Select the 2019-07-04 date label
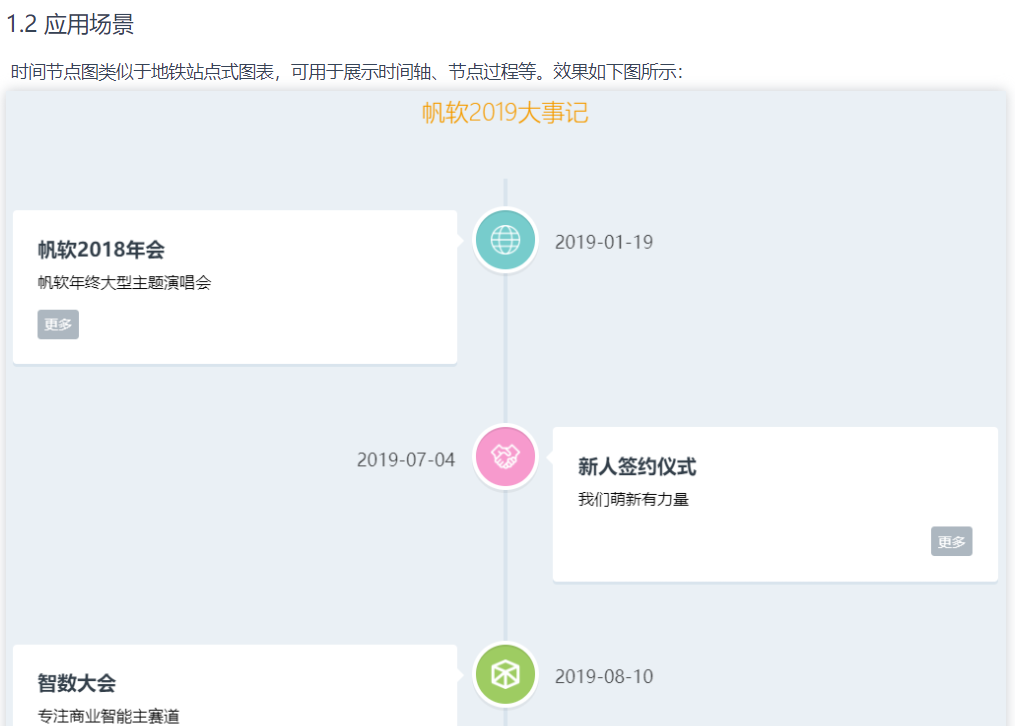The height and width of the screenshot is (726, 1015). [x=405, y=460]
